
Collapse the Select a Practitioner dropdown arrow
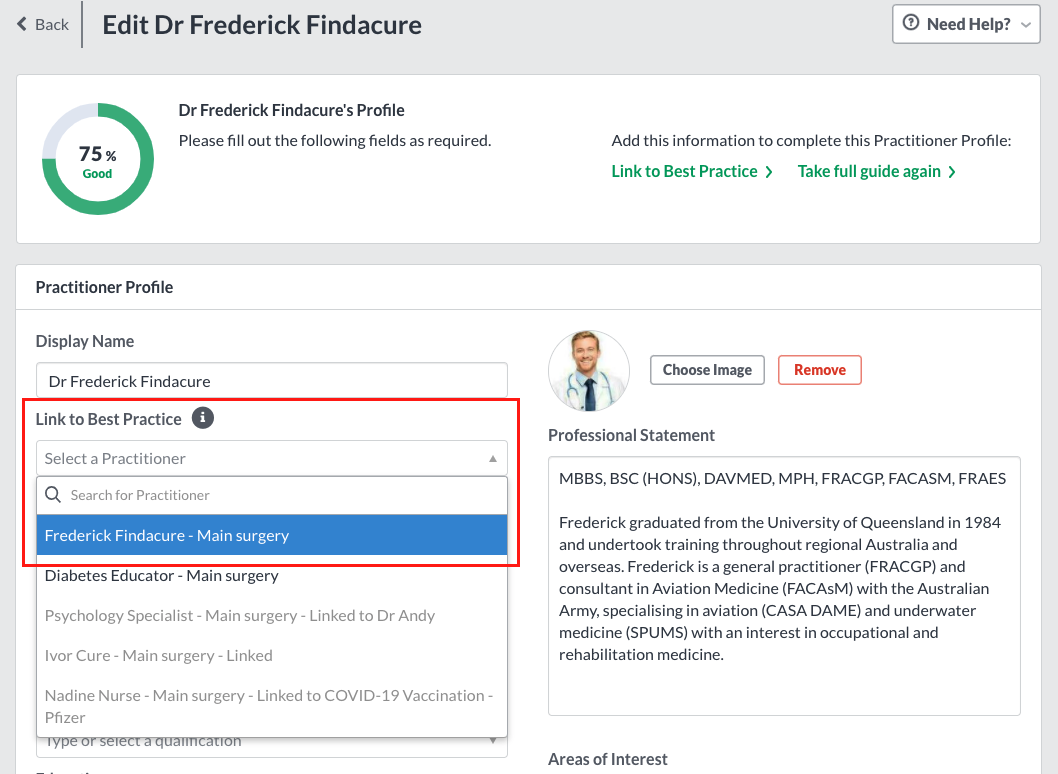(x=493, y=459)
